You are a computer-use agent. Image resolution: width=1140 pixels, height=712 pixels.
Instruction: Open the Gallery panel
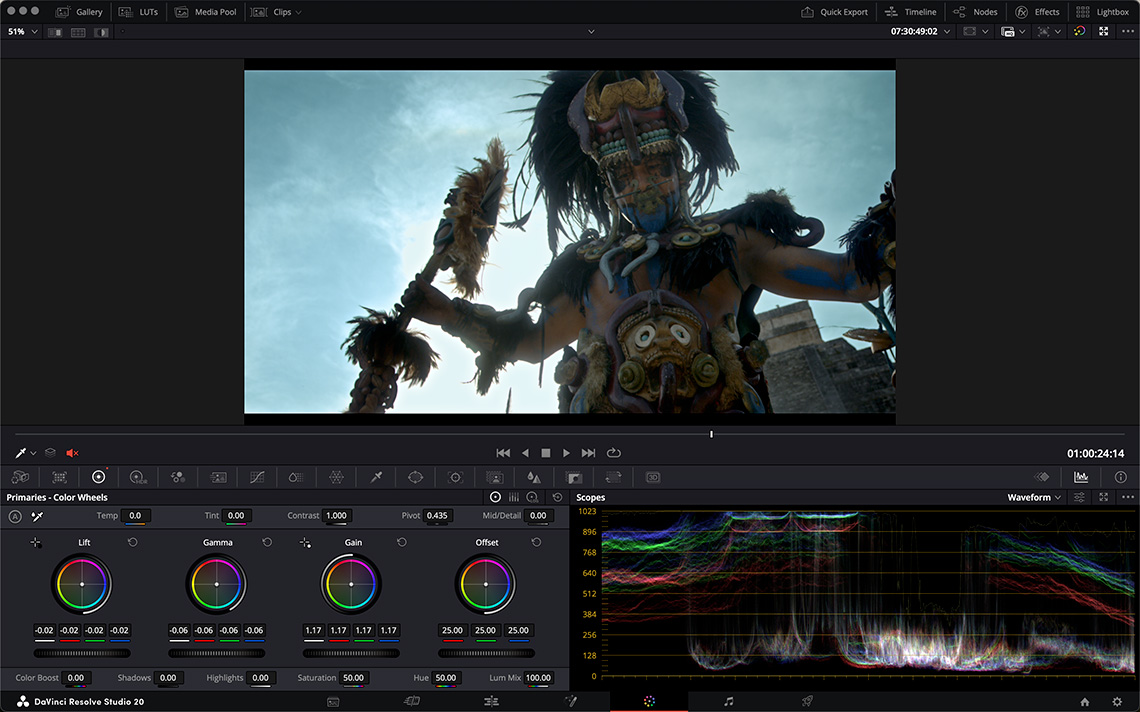pos(79,12)
